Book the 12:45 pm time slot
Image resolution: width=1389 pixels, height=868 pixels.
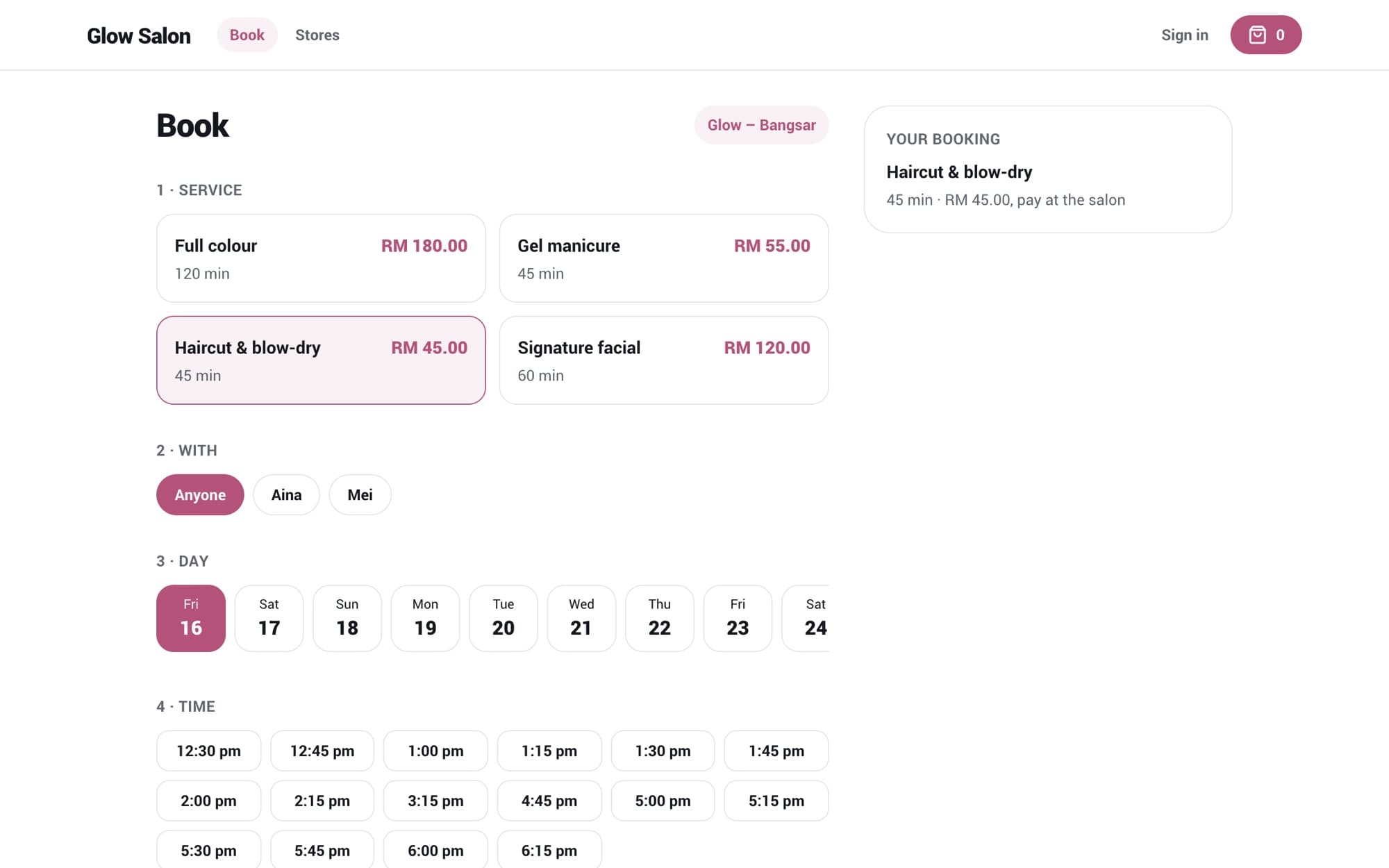coord(322,751)
